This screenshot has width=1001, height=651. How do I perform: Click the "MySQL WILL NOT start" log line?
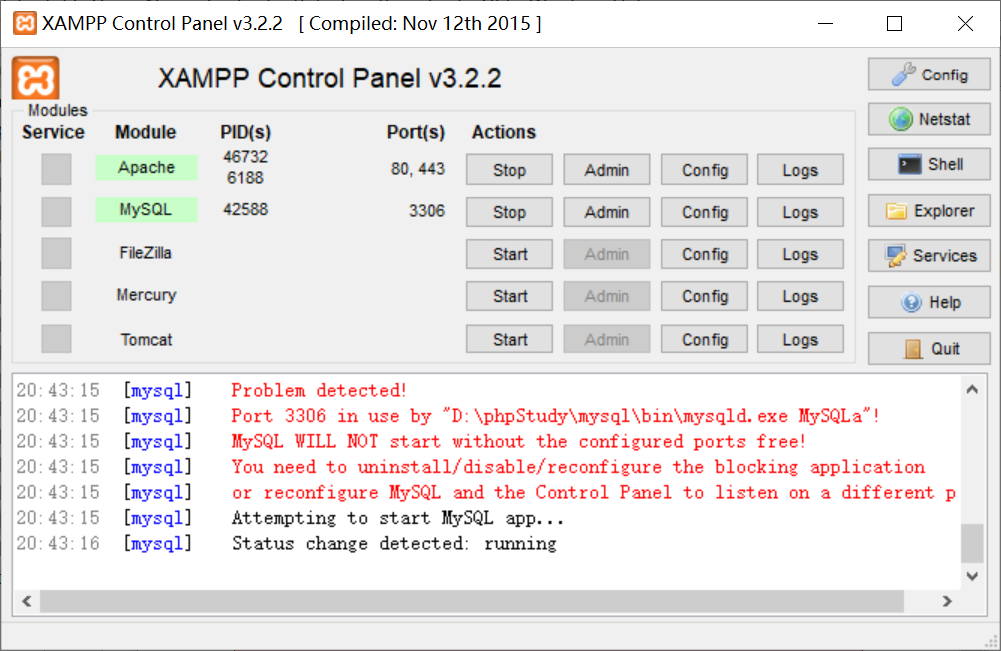(518, 441)
